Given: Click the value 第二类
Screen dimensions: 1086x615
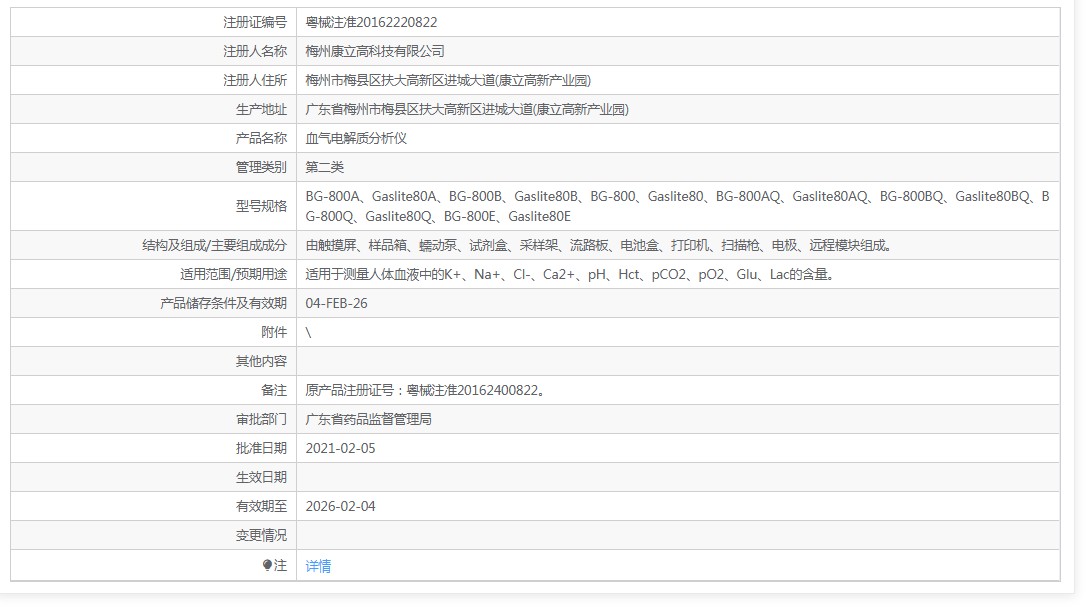Looking at the screenshot, I should pyautogui.click(x=324, y=168).
